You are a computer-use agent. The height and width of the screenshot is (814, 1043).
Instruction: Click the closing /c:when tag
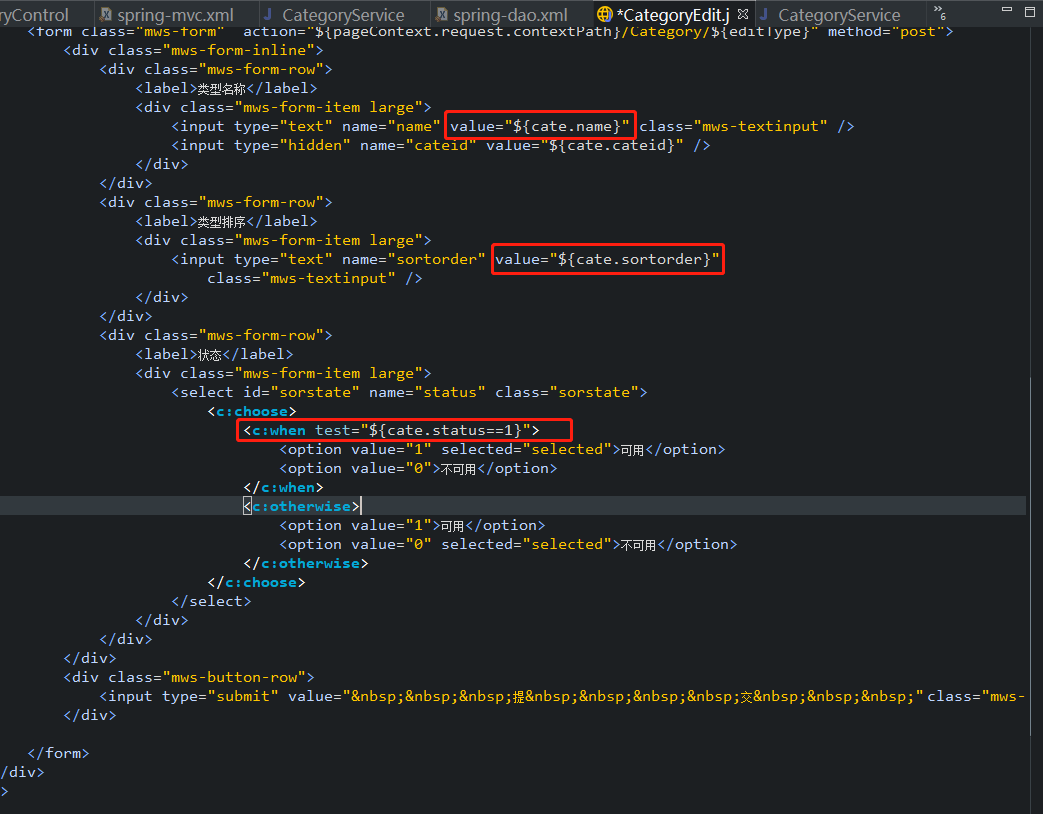pos(283,487)
